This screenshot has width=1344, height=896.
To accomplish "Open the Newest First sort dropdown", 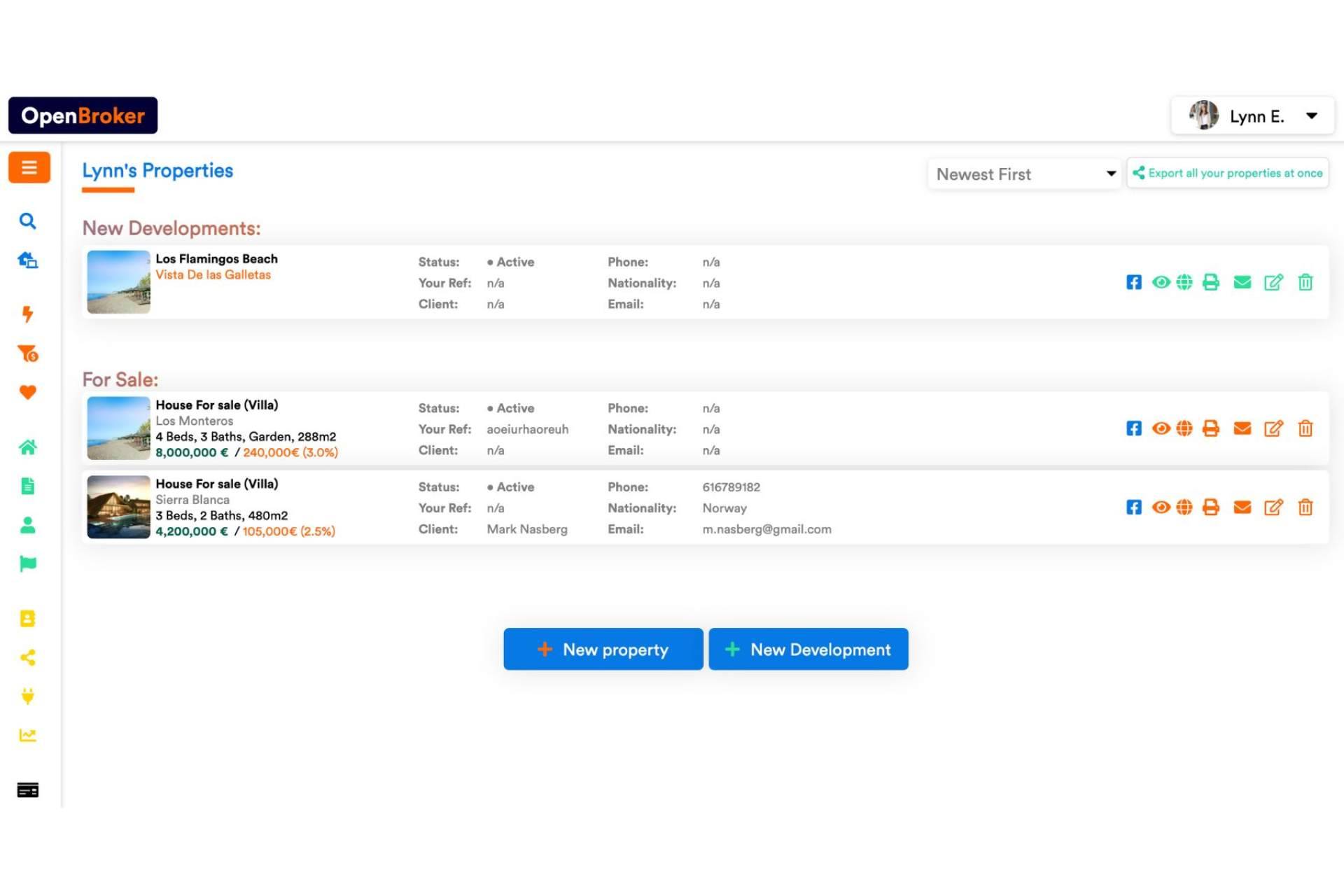I will [x=1024, y=174].
